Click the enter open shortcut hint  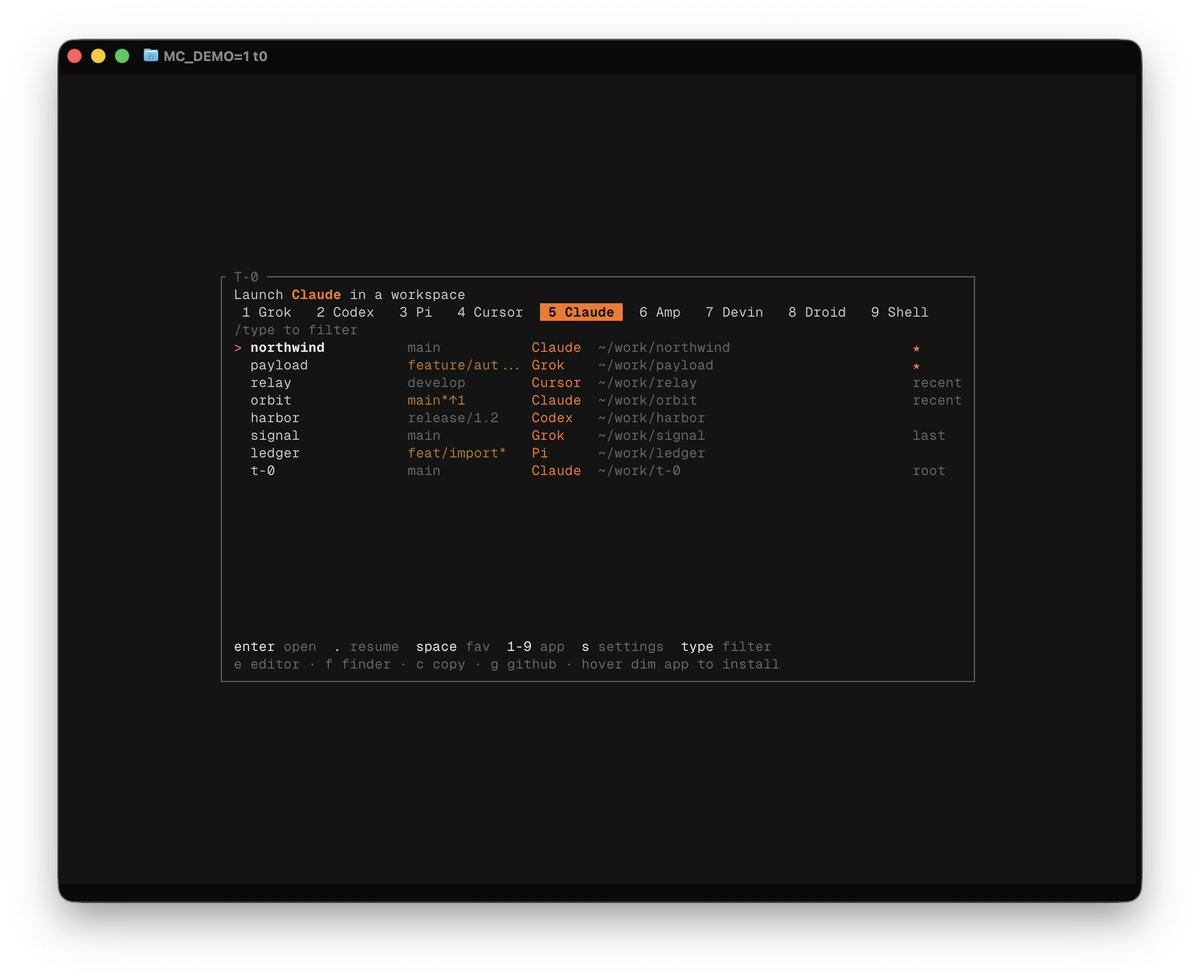(275, 647)
